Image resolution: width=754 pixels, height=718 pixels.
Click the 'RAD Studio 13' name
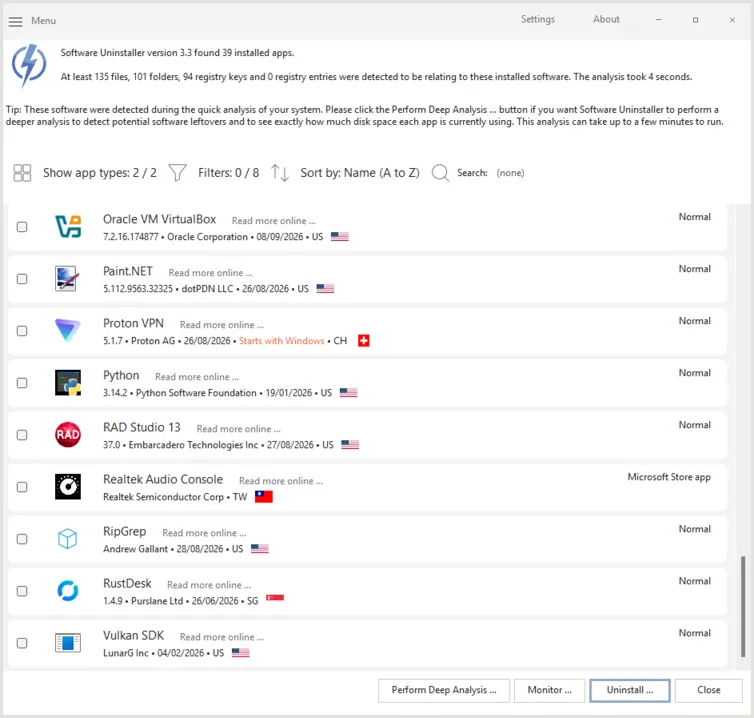pyautogui.click(x=141, y=428)
